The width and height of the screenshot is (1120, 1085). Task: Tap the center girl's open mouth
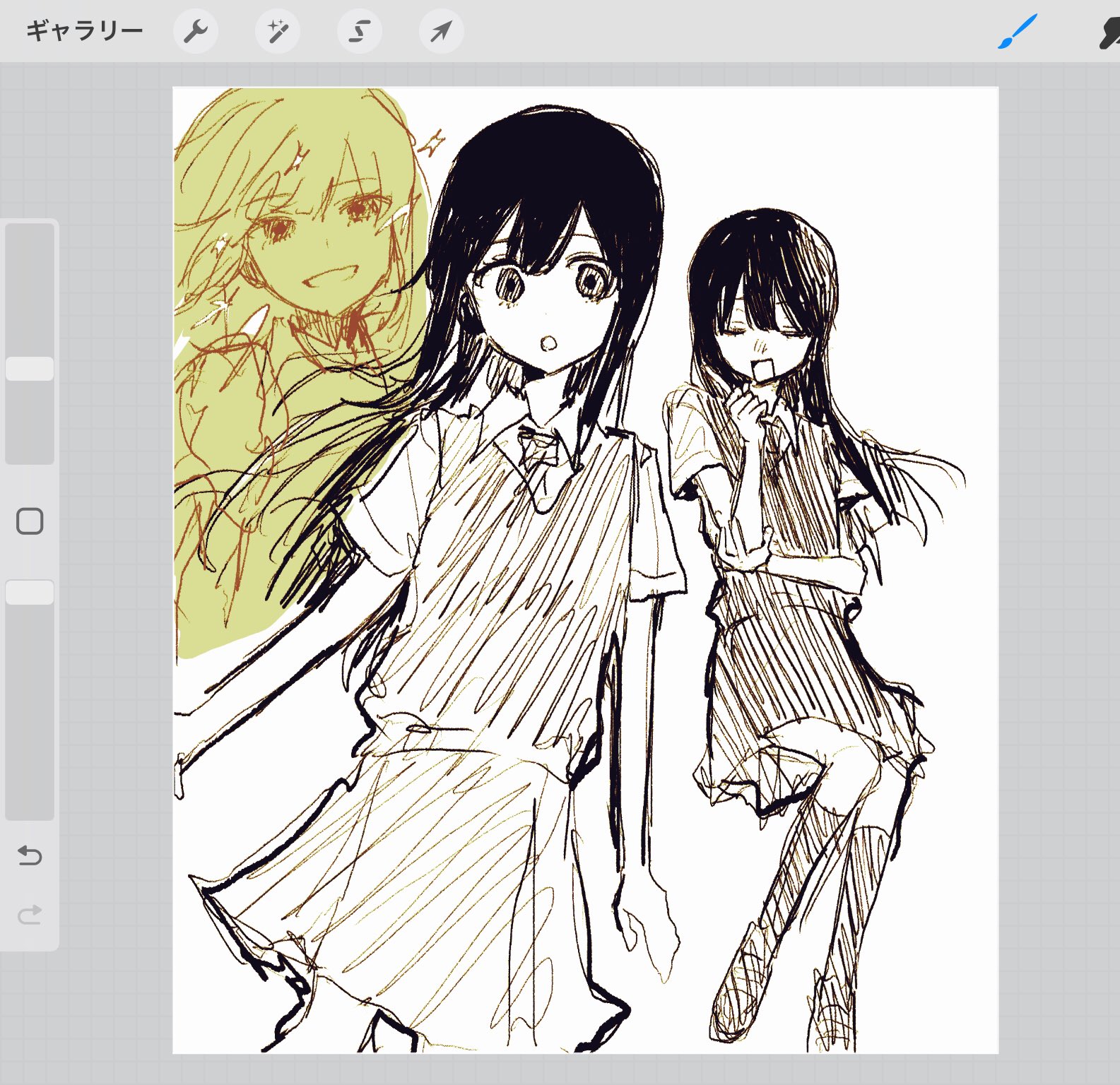[x=548, y=344]
